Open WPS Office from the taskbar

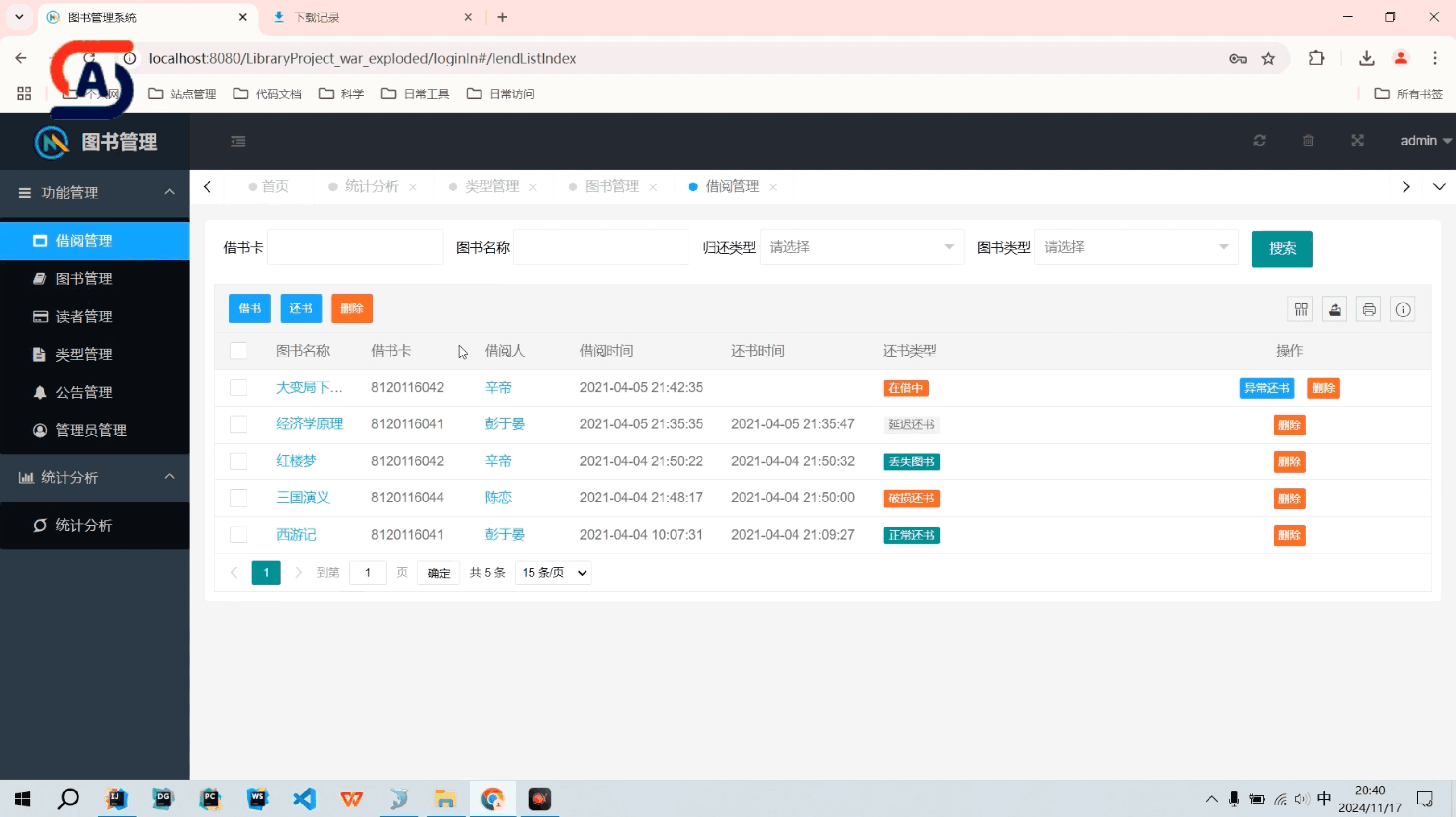(x=351, y=799)
